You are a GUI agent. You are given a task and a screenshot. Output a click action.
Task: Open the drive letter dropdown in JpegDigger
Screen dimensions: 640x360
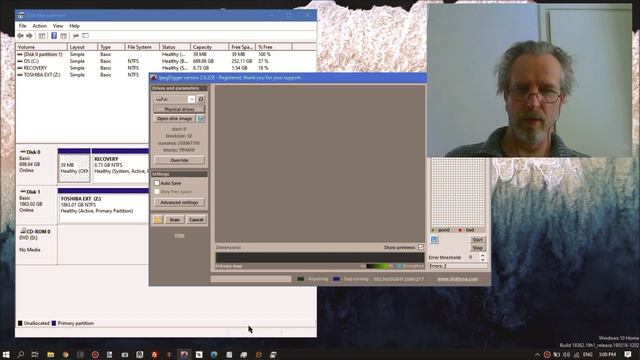pos(191,99)
